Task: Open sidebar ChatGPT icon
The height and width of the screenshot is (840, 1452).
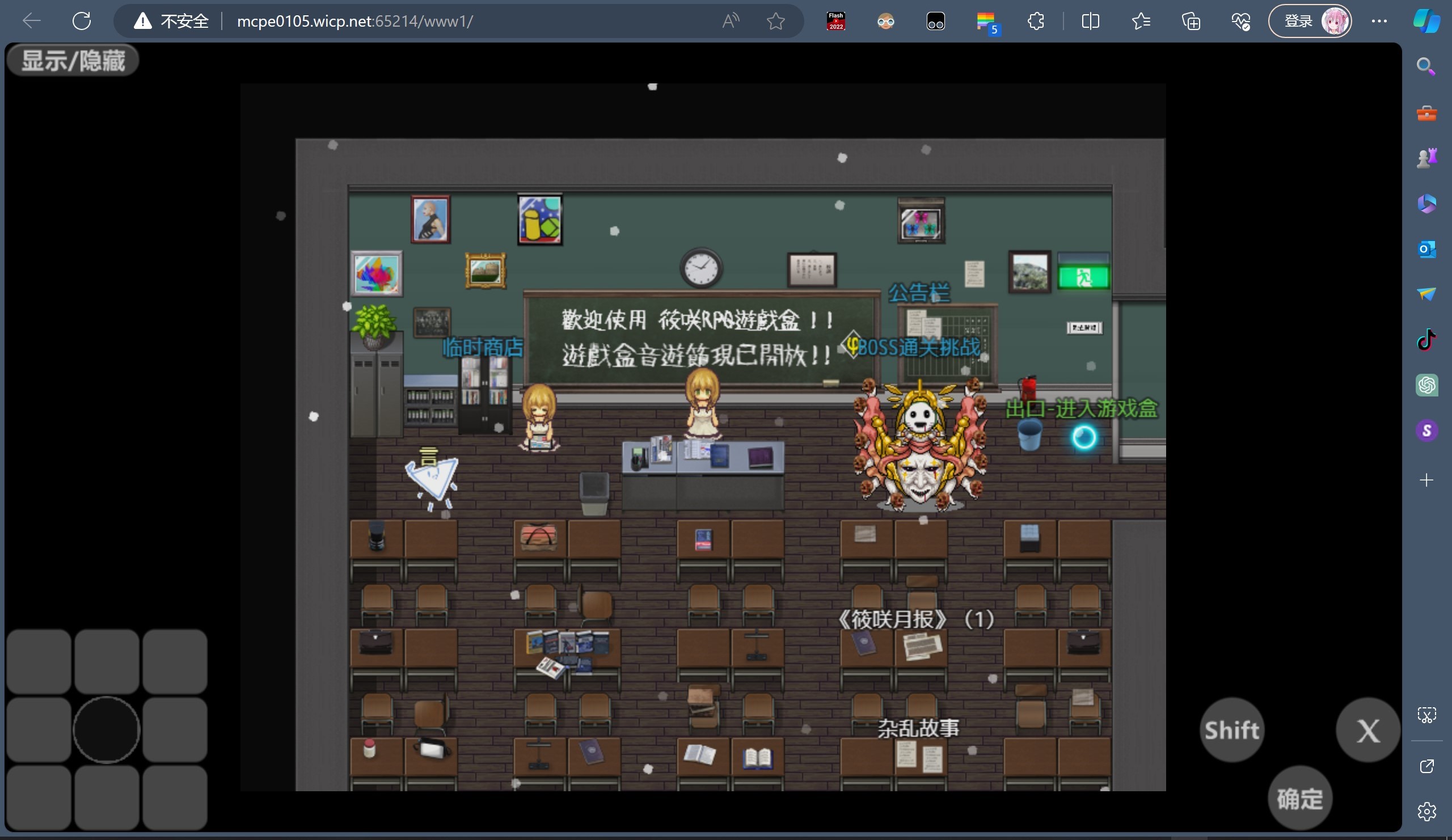Action: pos(1426,386)
